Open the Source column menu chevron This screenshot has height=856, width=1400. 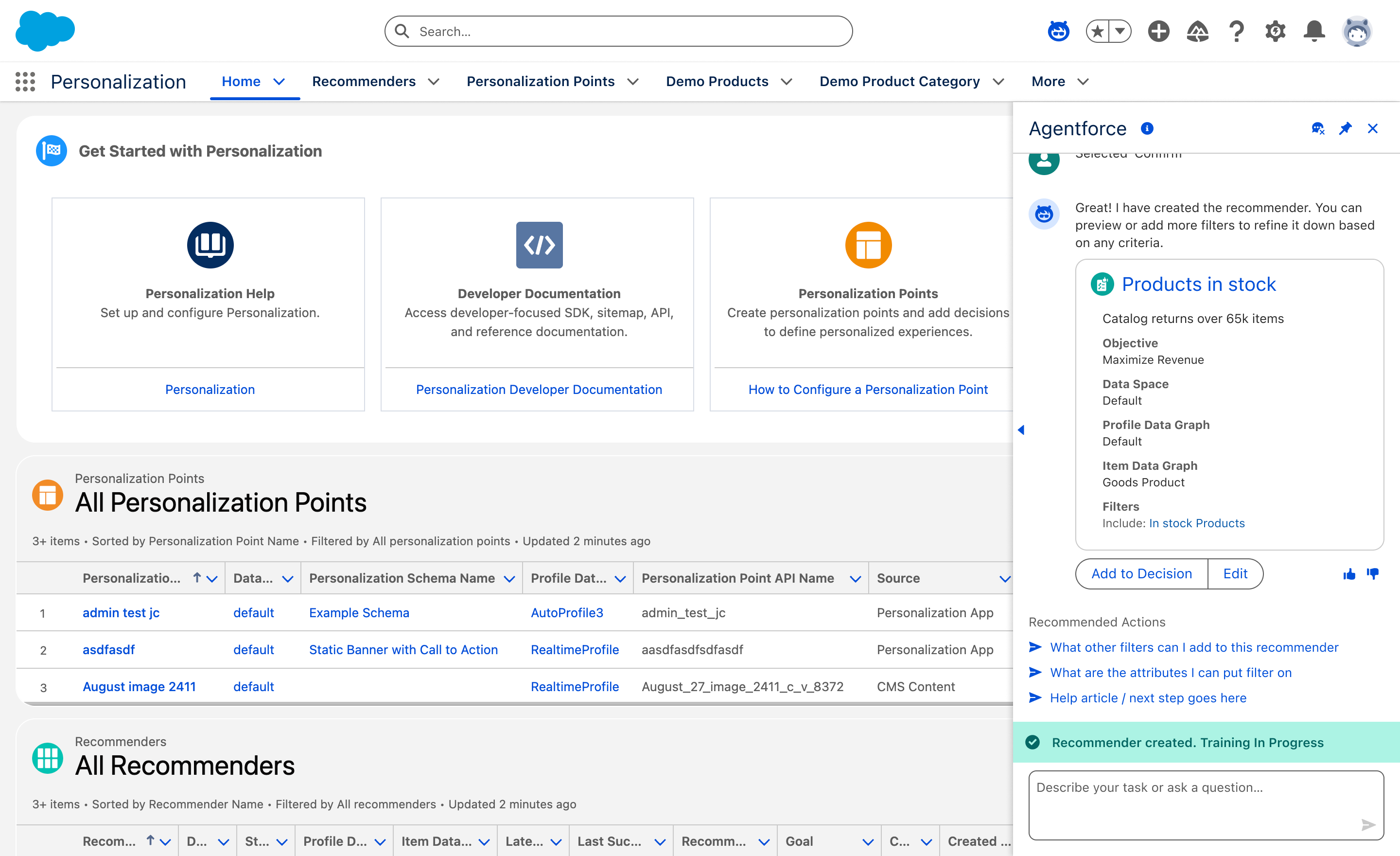[1004, 579]
